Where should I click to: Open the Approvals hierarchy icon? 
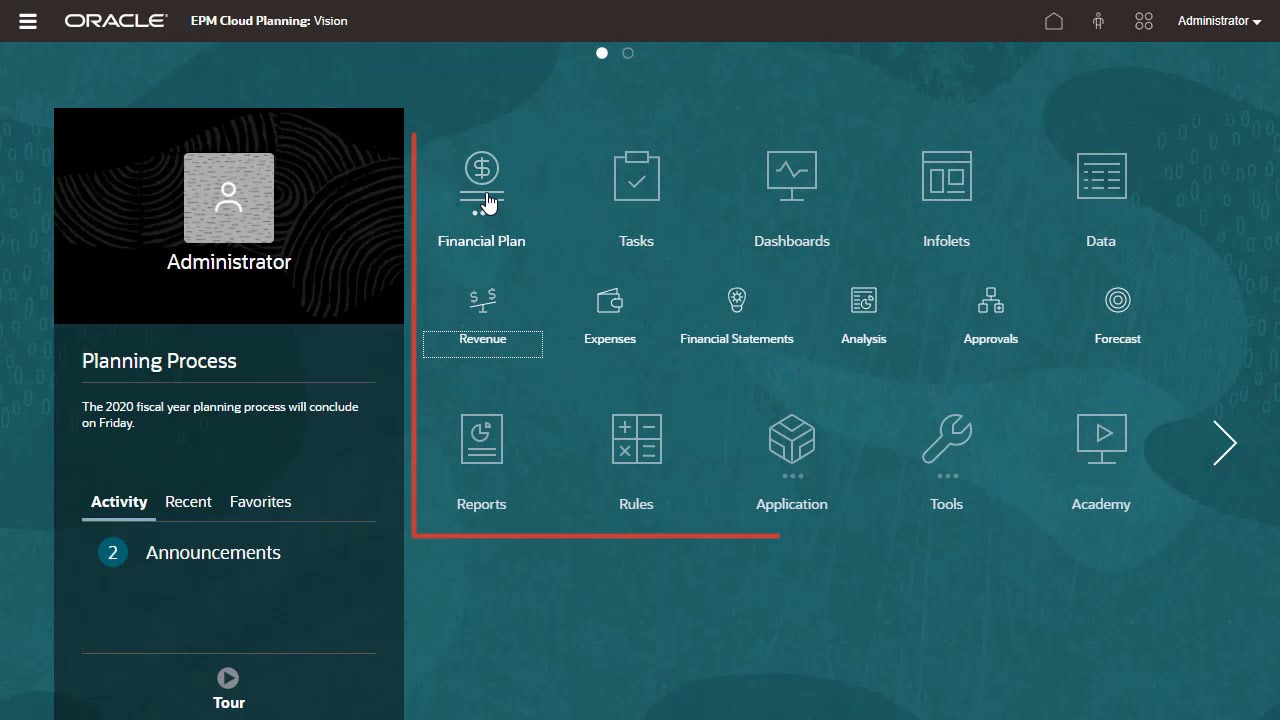pos(991,299)
